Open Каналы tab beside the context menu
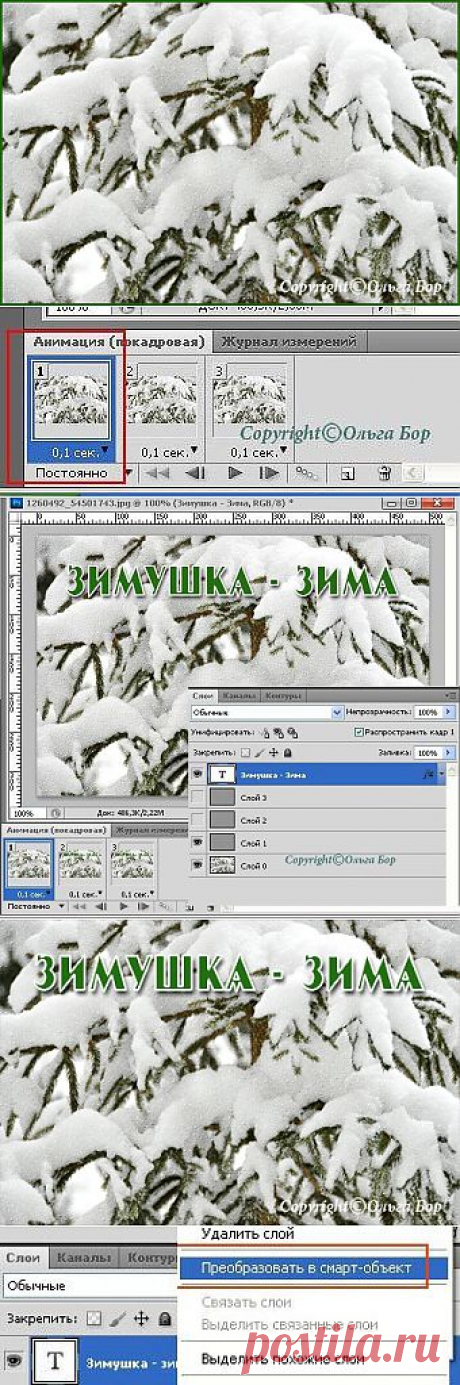The width and height of the screenshot is (460, 1385). pos(85,1257)
